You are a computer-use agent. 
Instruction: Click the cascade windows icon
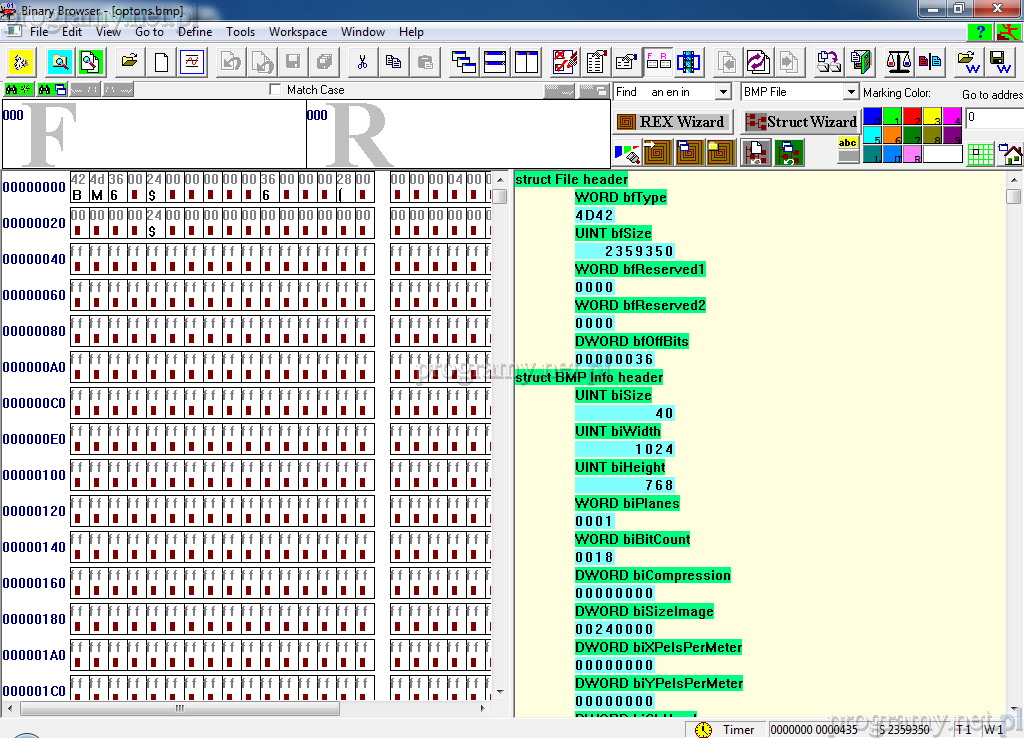463,62
